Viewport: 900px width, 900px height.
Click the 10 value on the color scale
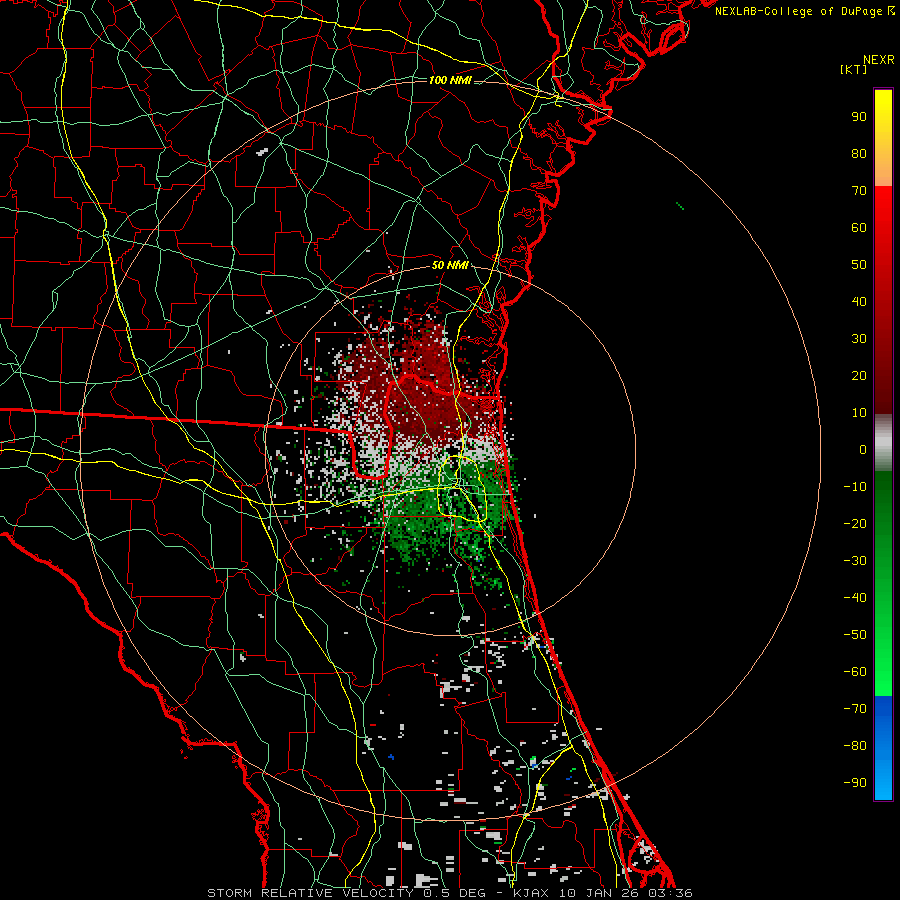[x=859, y=413]
